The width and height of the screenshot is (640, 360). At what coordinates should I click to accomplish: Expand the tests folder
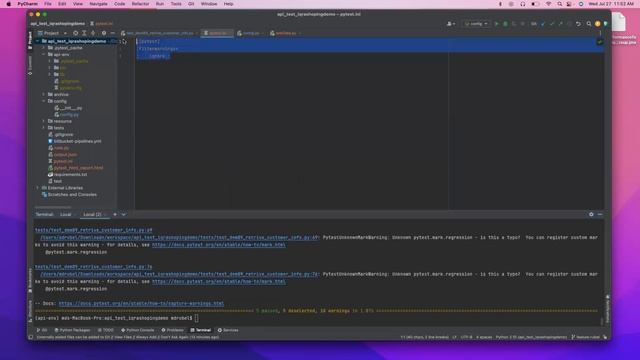44,128
